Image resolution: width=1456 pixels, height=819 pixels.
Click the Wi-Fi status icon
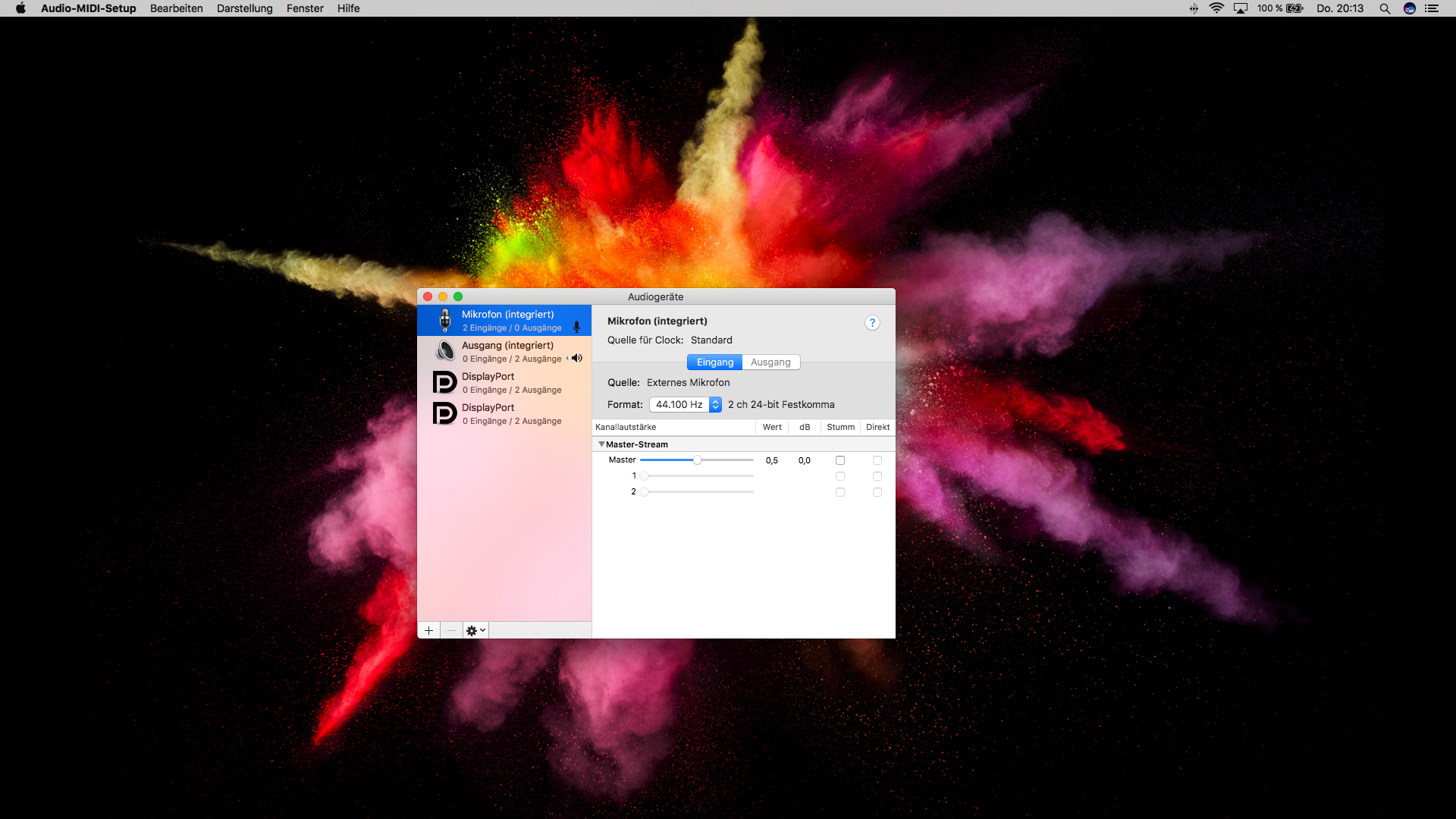1216,8
